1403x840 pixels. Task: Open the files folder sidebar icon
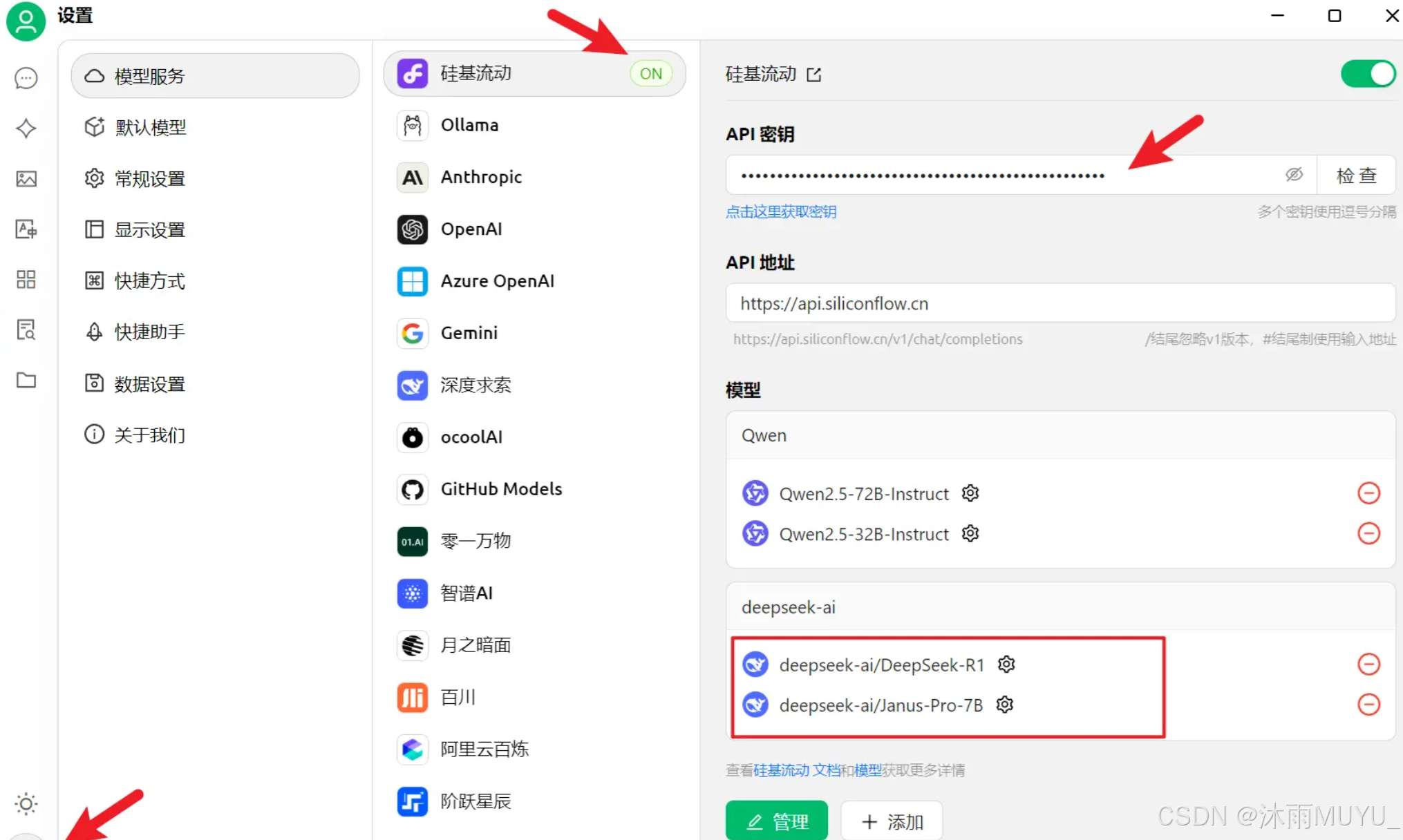click(26, 380)
